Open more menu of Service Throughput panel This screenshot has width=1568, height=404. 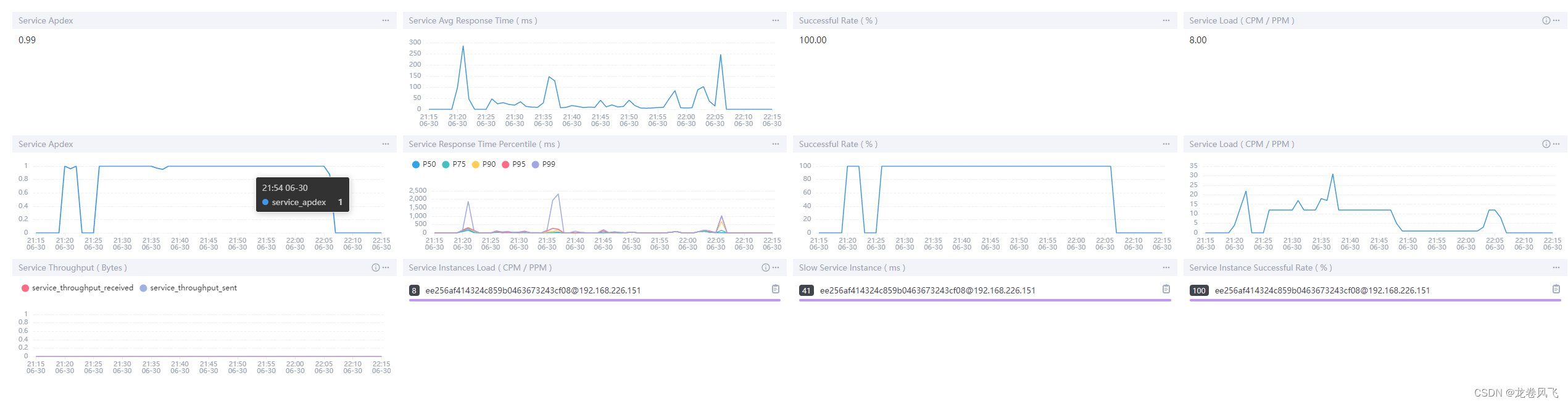pos(386,267)
